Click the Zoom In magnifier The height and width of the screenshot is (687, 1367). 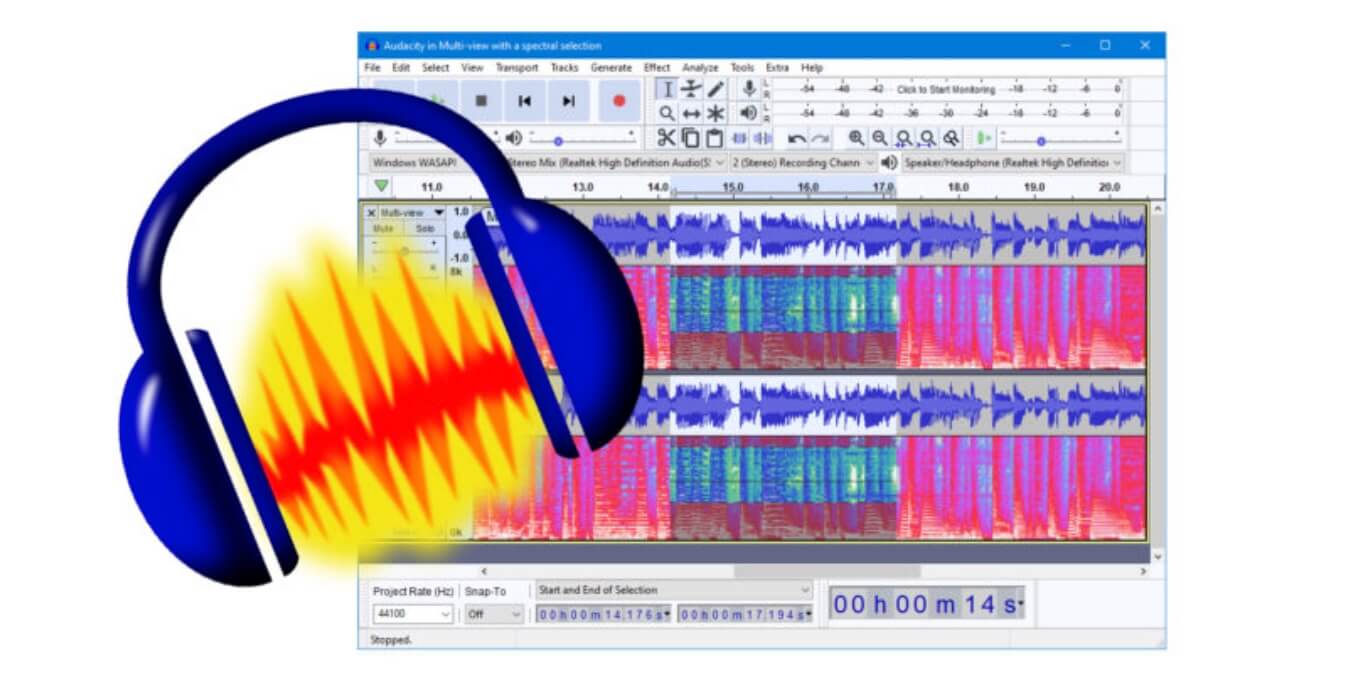(856, 138)
